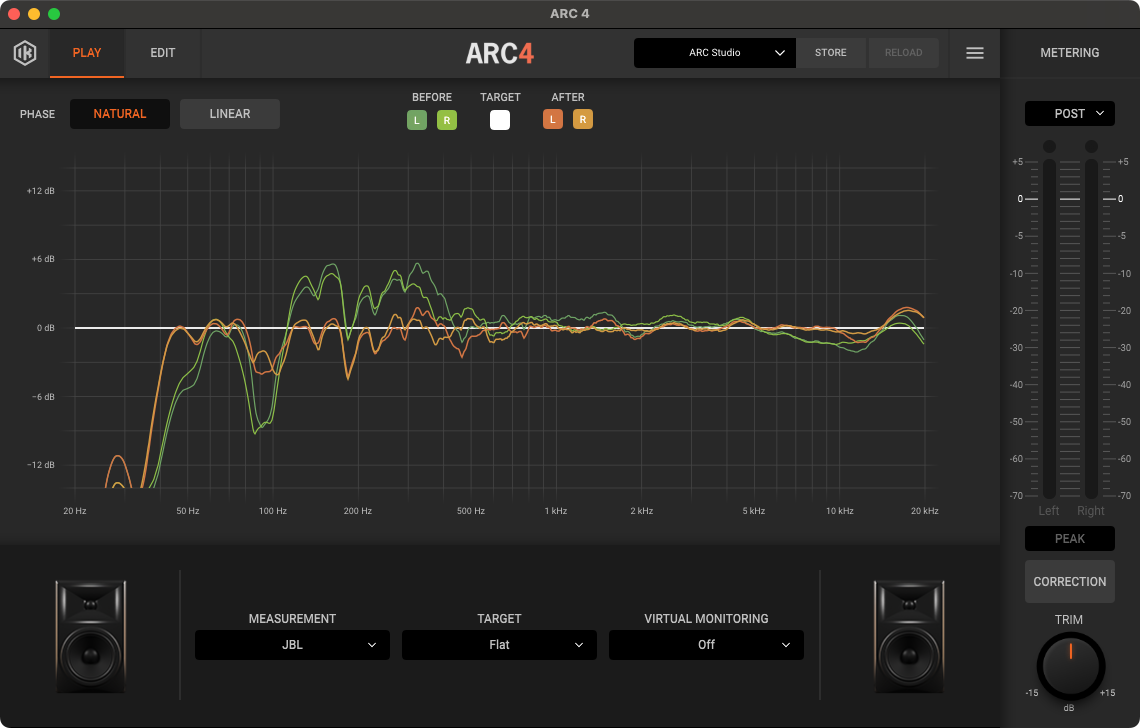This screenshot has height=728, width=1140.
Task: Click the 1 kHz axis label
Action: tap(556, 511)
